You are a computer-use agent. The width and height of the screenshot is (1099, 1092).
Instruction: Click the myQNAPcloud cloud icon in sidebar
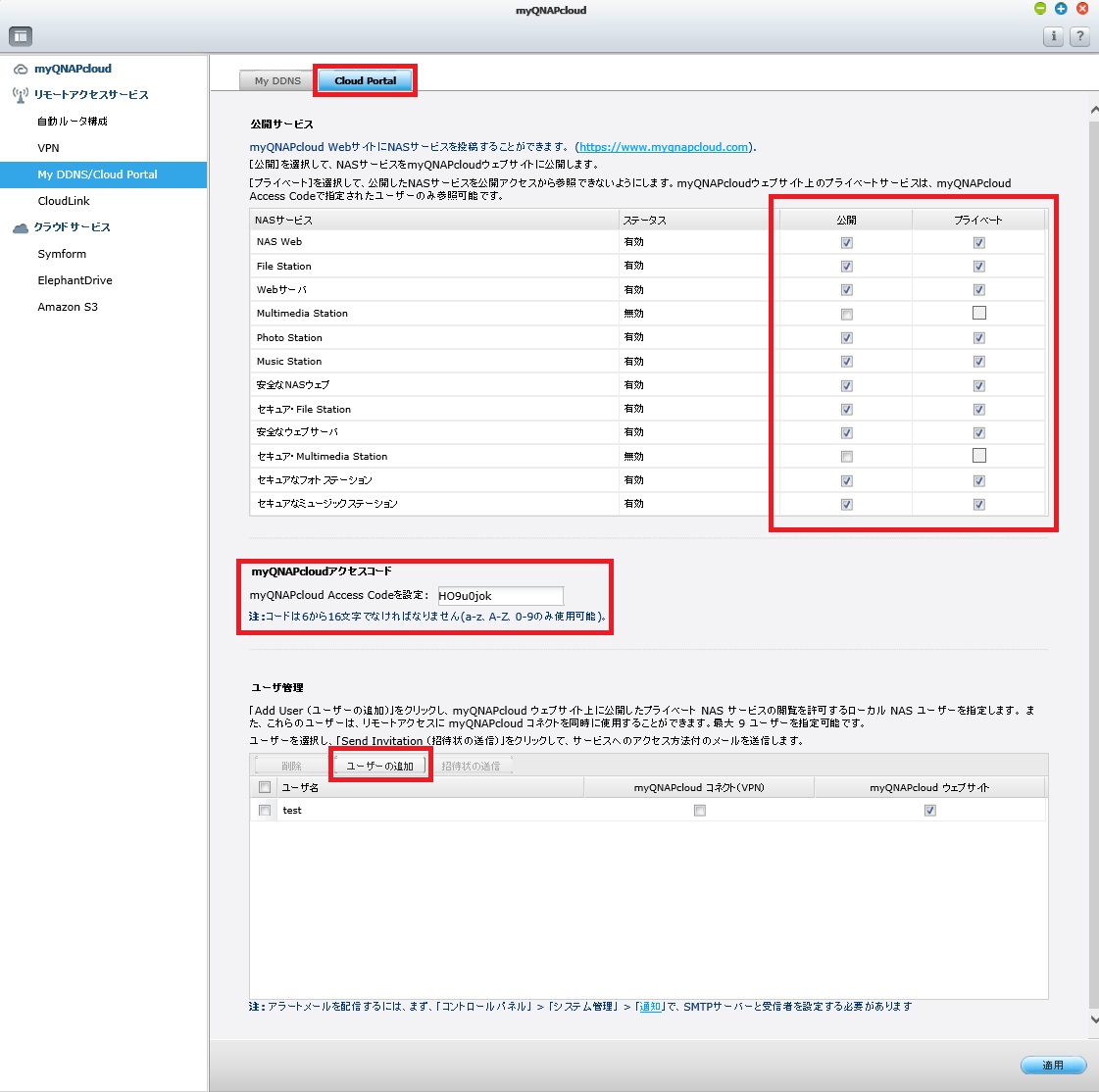pos(21,69)
